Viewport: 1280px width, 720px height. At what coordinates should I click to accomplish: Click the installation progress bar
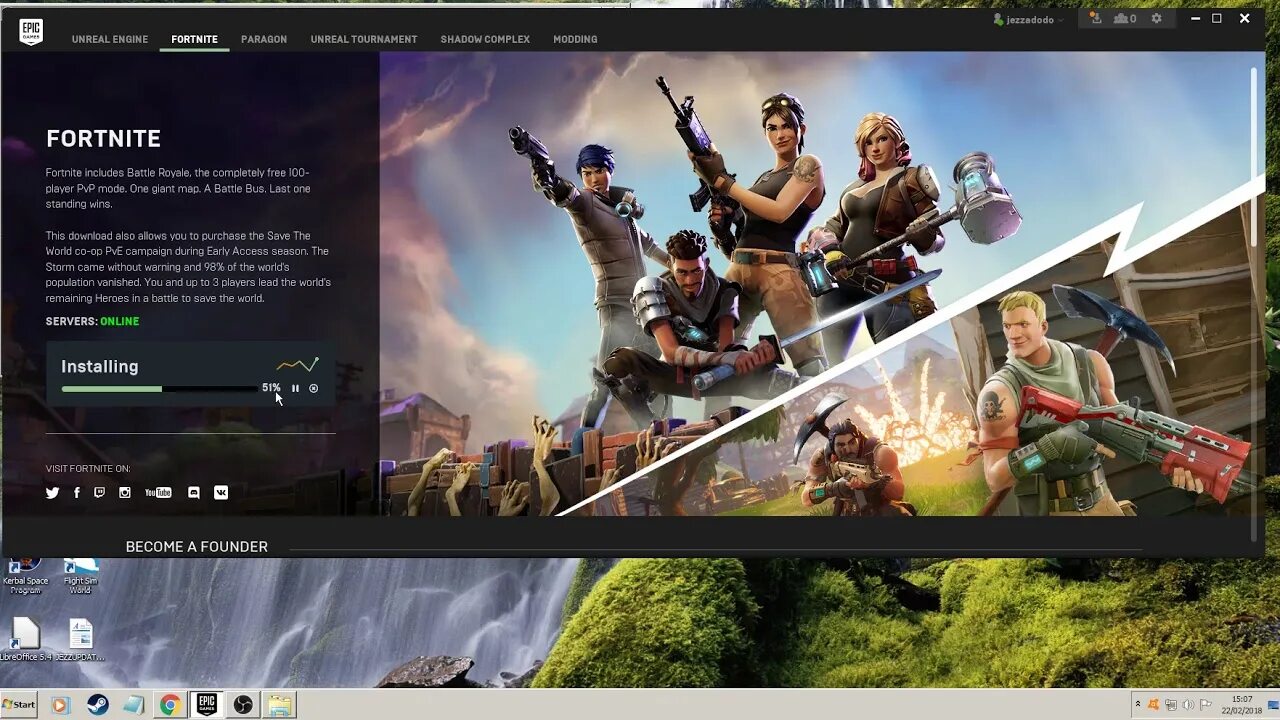pyautogui.click(x=159, y=389)
